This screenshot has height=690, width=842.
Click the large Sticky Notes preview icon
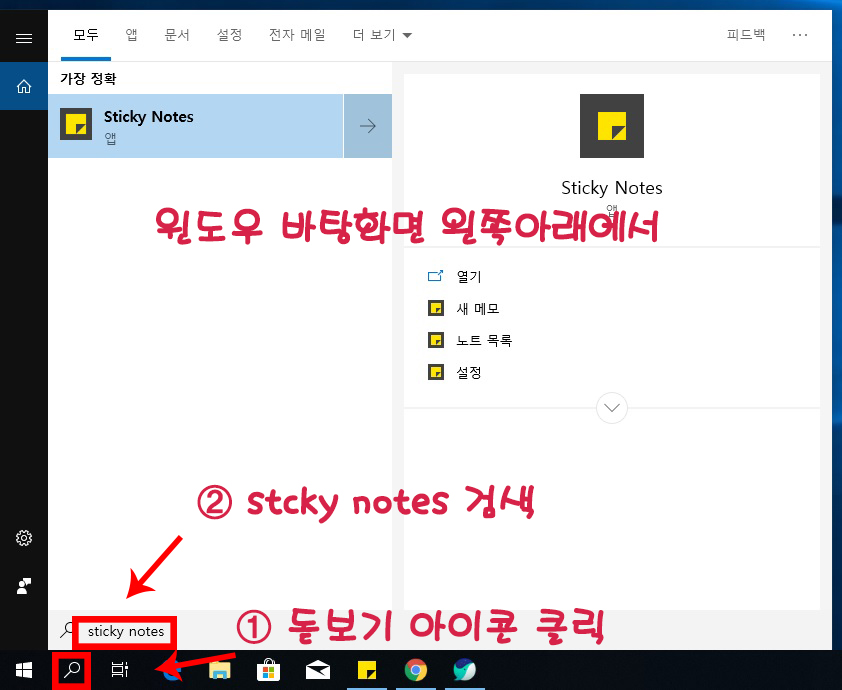(x=612, y=126)
